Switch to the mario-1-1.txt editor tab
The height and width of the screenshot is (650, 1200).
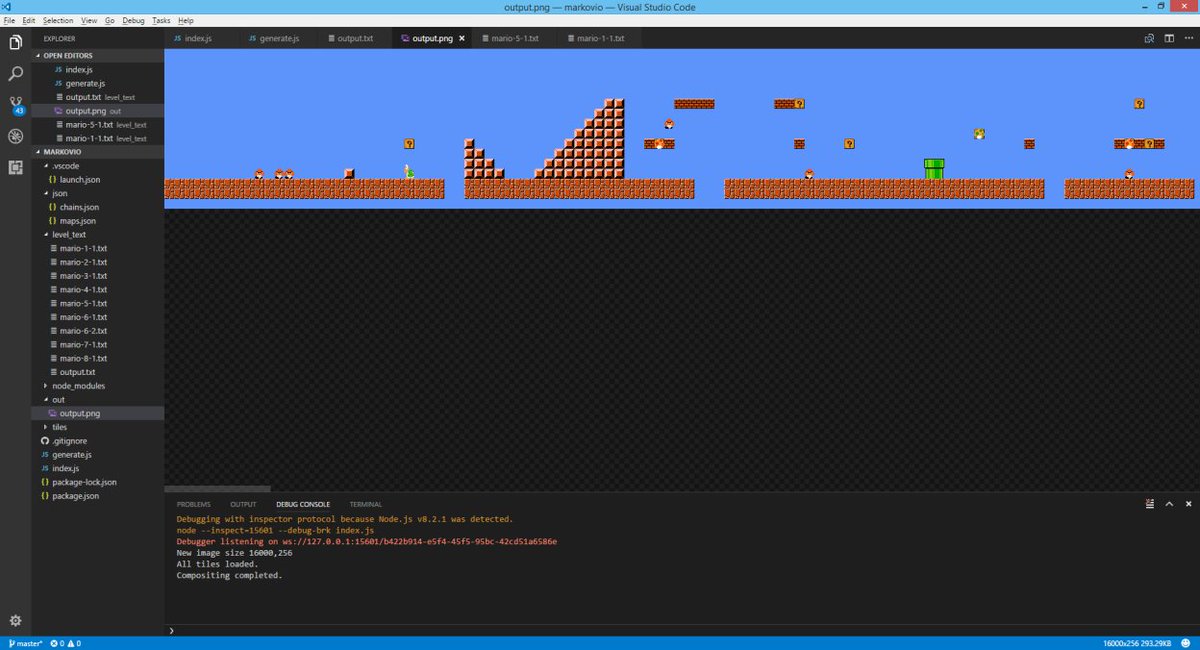click(x=601, y=39)
